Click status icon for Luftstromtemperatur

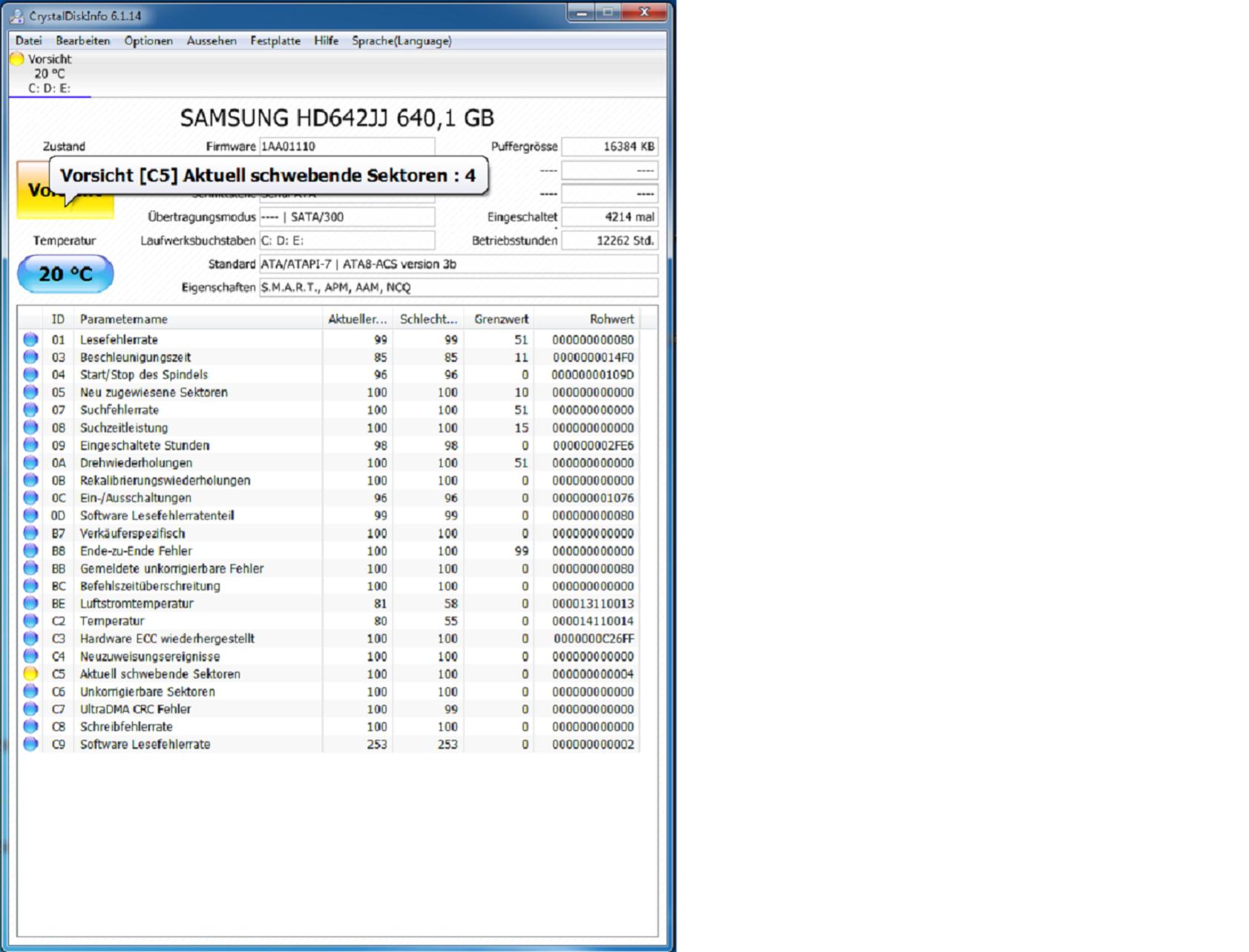[30, 603]
